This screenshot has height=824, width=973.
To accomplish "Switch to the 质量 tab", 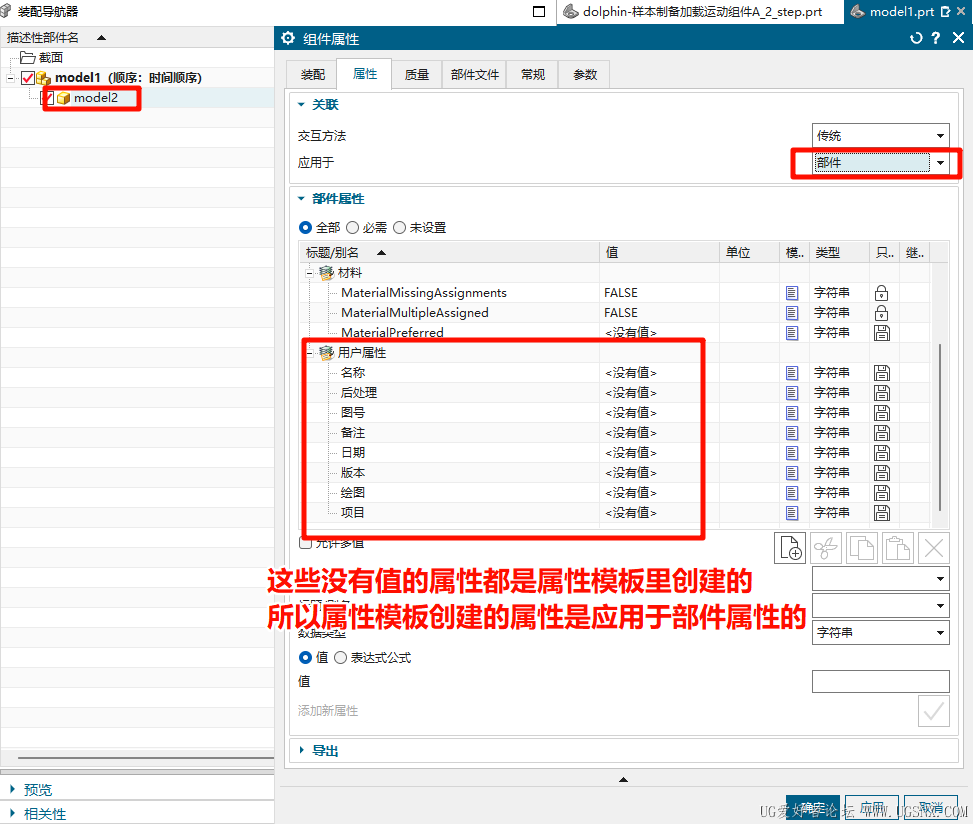I will click(416, 74).
